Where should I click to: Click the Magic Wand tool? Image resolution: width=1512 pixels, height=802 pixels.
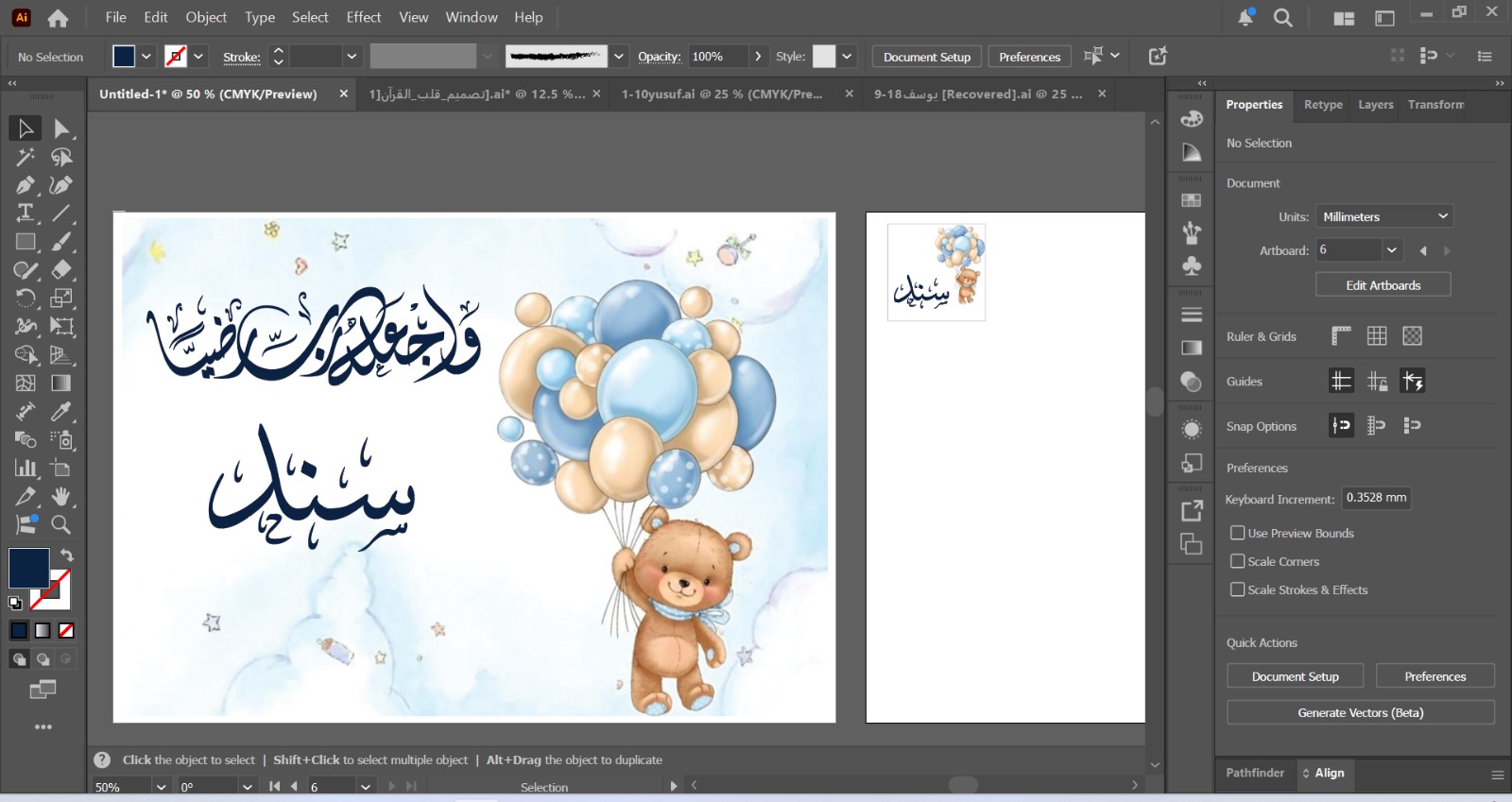26,157
